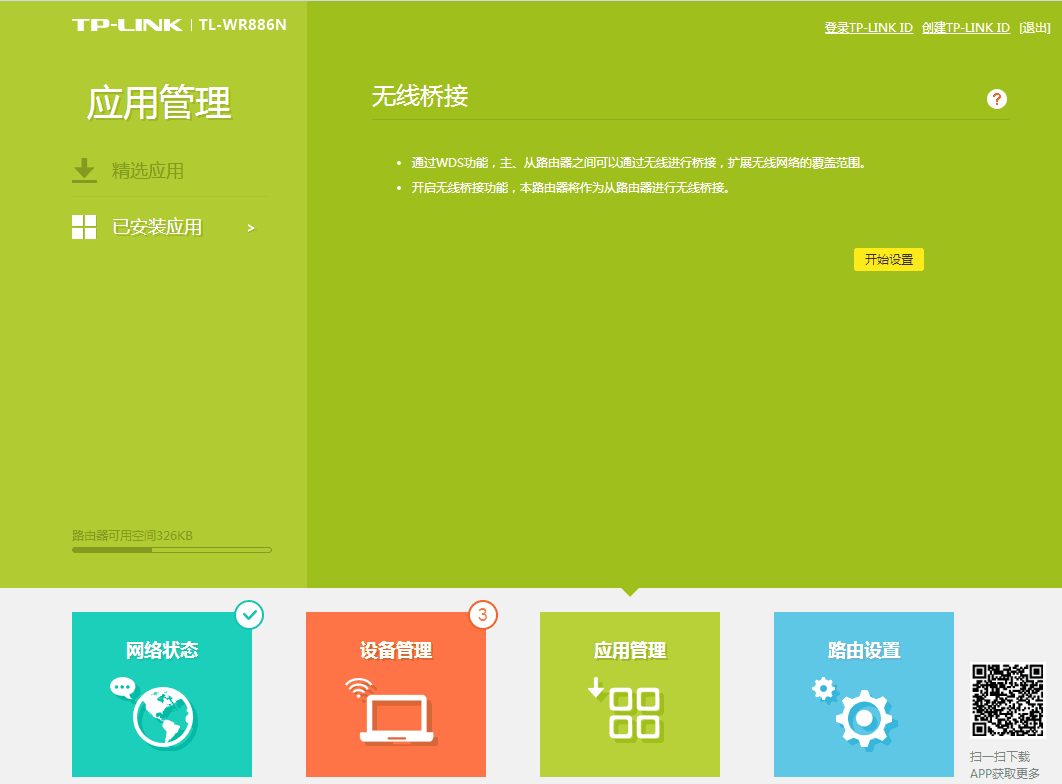Click the router storage space progress bar
This screenshot has width=1062, height=784.
tap(171, 549)
